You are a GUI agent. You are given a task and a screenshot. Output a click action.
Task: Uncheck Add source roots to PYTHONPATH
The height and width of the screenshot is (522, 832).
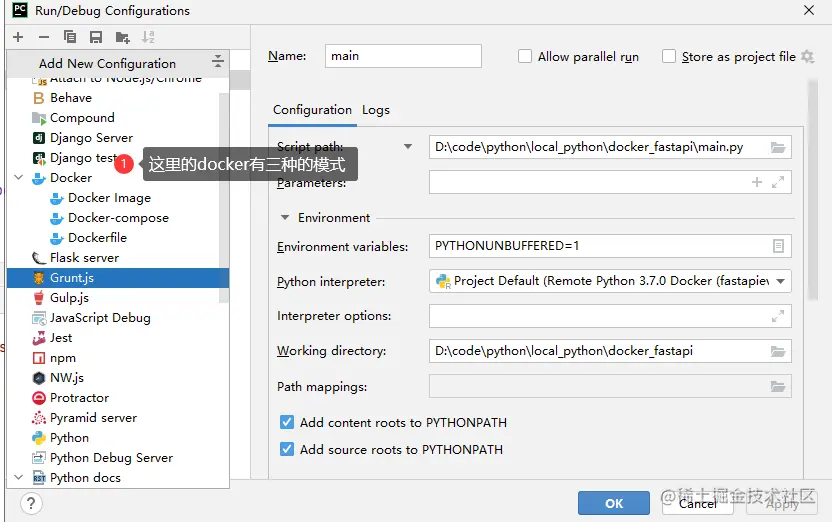tap(287, 449)
